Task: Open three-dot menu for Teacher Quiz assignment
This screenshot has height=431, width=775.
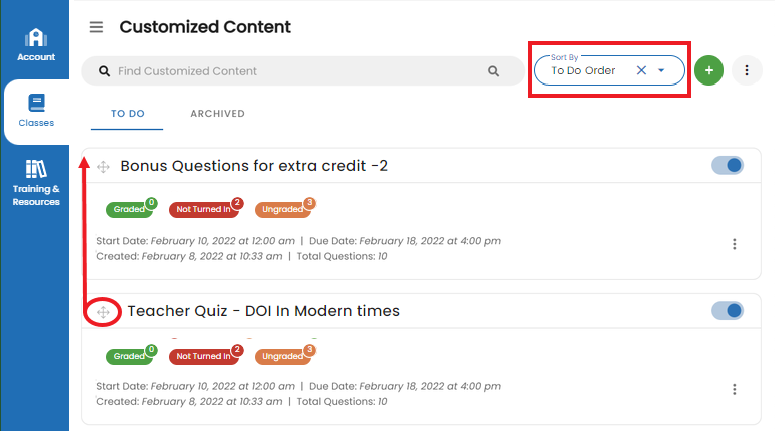Action: 734,389
